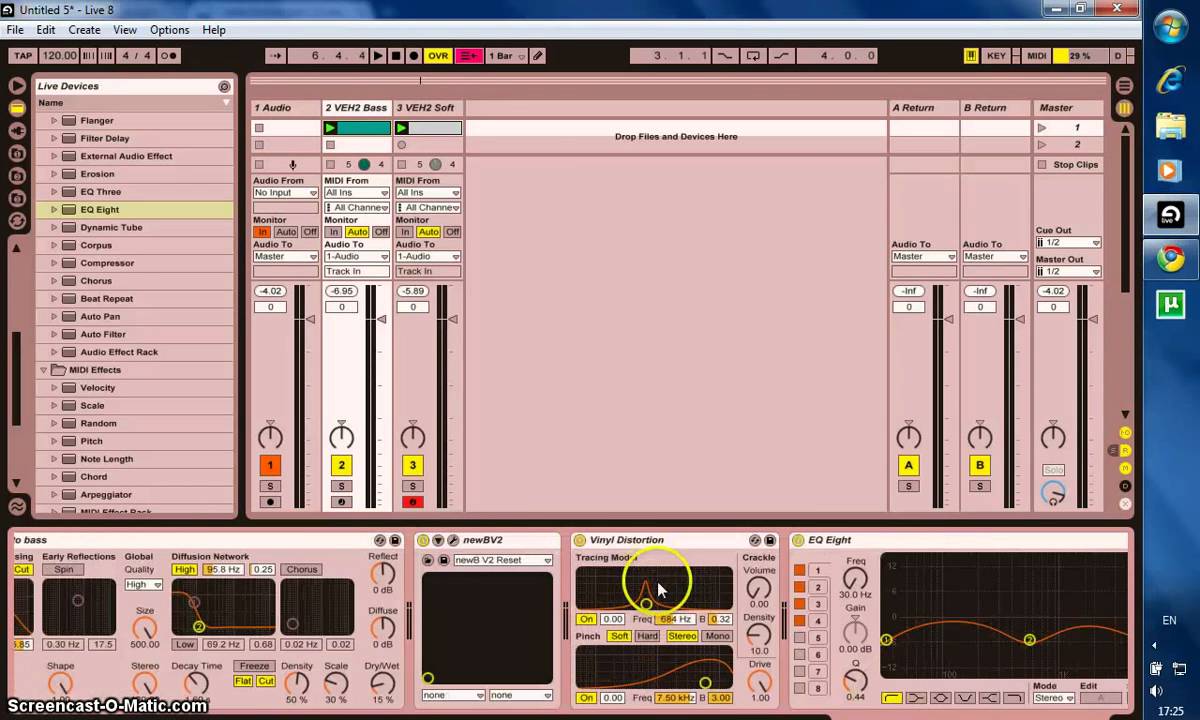Expand the Flanger device folder
The width and height of the screenshot is (1200, 720).
pos(54,121)
